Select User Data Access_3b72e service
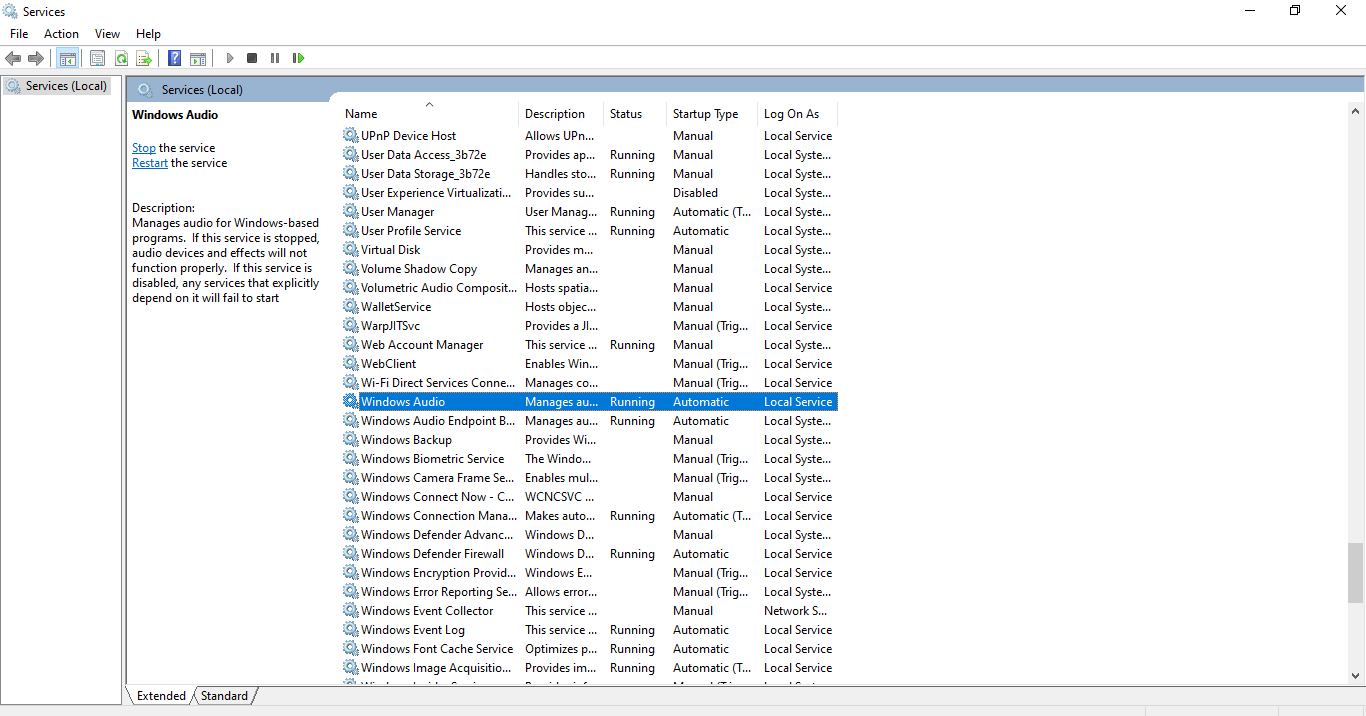This screenshot has height=716, width=1366. click(x=589, y=154)
